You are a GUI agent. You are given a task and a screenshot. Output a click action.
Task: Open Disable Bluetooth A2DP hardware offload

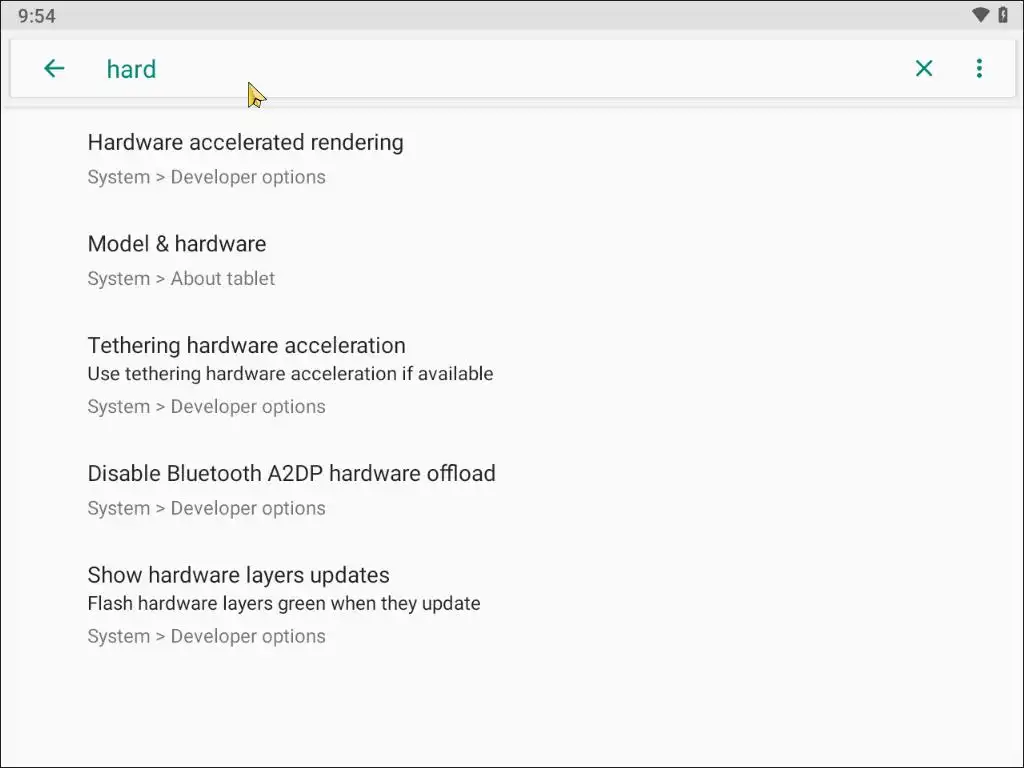tap(291, 474)
